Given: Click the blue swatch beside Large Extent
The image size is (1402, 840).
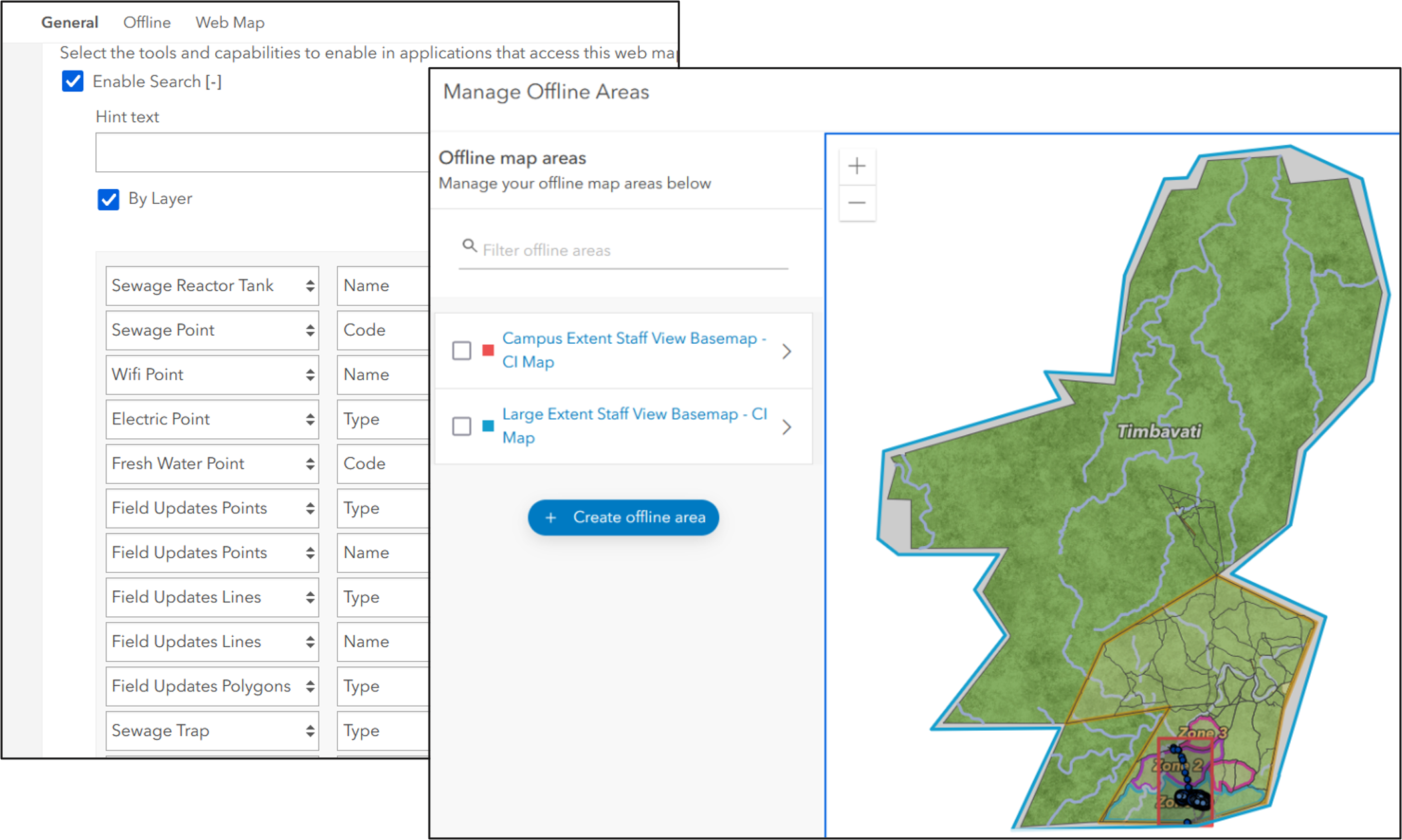Looking at the screenshot, I should (488, 426).
